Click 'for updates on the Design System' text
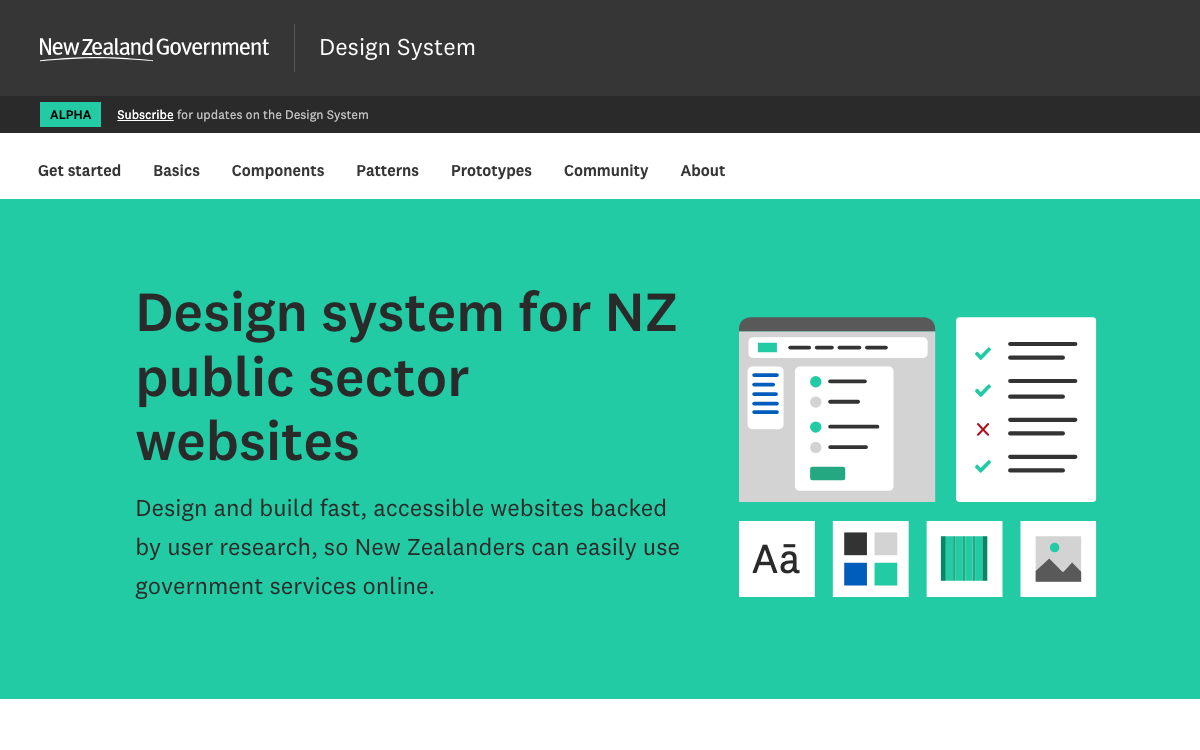This screenshot has width=1200, height=750. pos(273,115)
